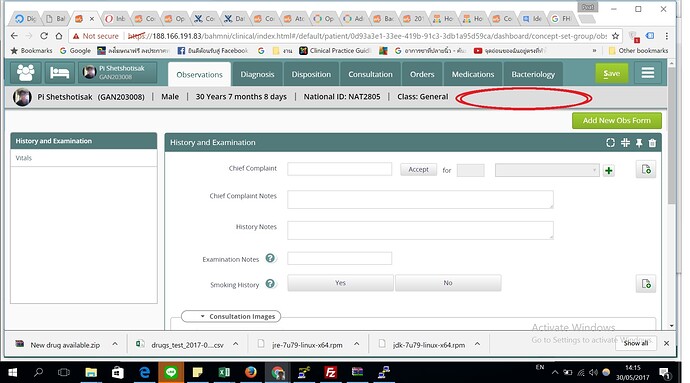The height and width of the screenshot is (383, 690).
Task: Open options for drugs_test csv download
Action: (235, 344)
